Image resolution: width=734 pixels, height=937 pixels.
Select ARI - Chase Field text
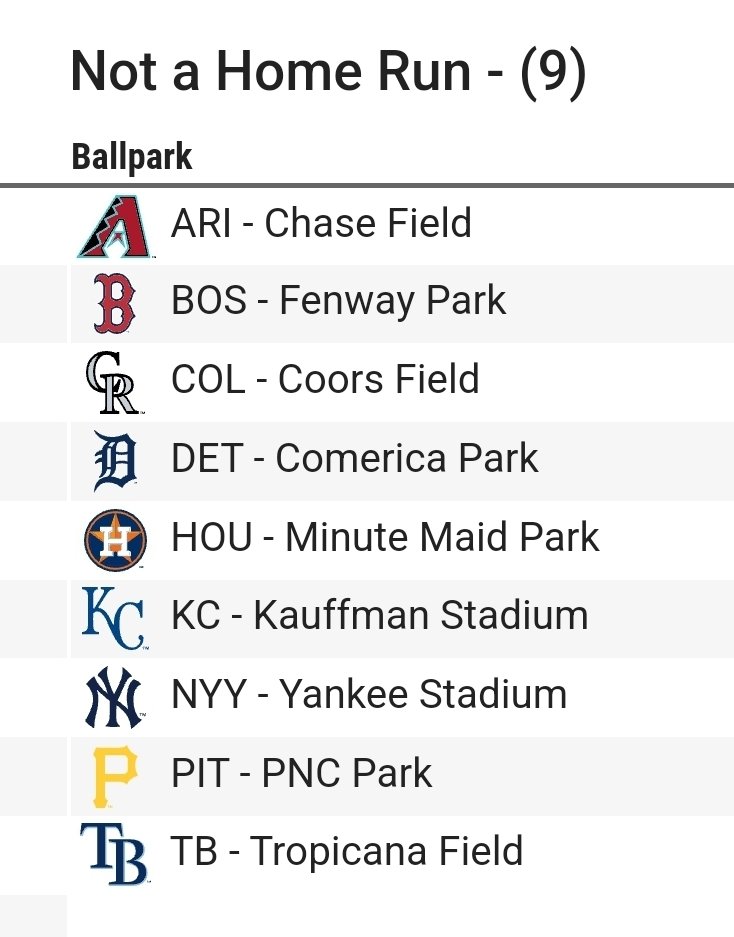point(321,223)
